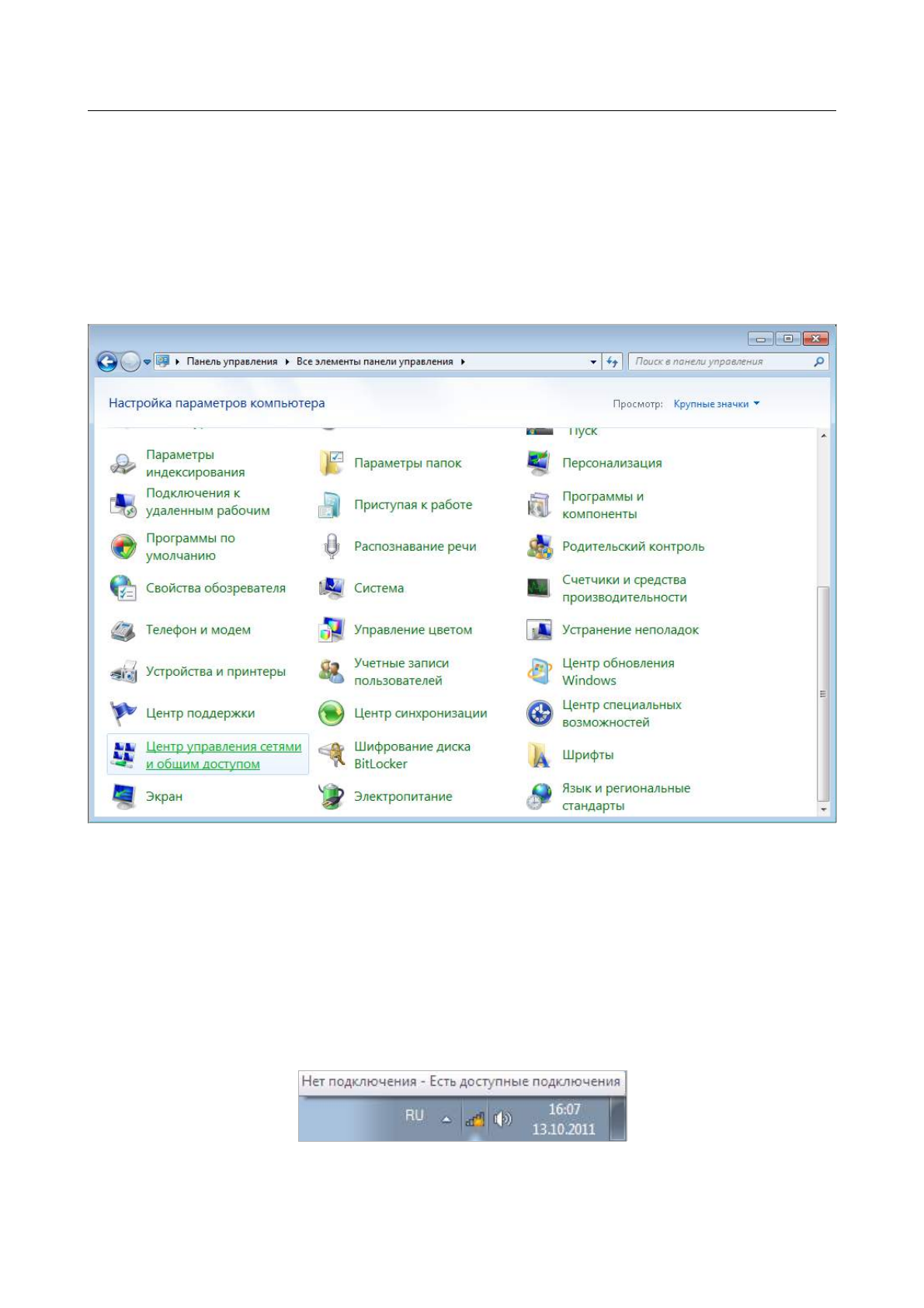The height and width of the screenshot is (1308, 924).
Task: Select 'Все элементы панели управления' breadcrumb
Action: 374,362
